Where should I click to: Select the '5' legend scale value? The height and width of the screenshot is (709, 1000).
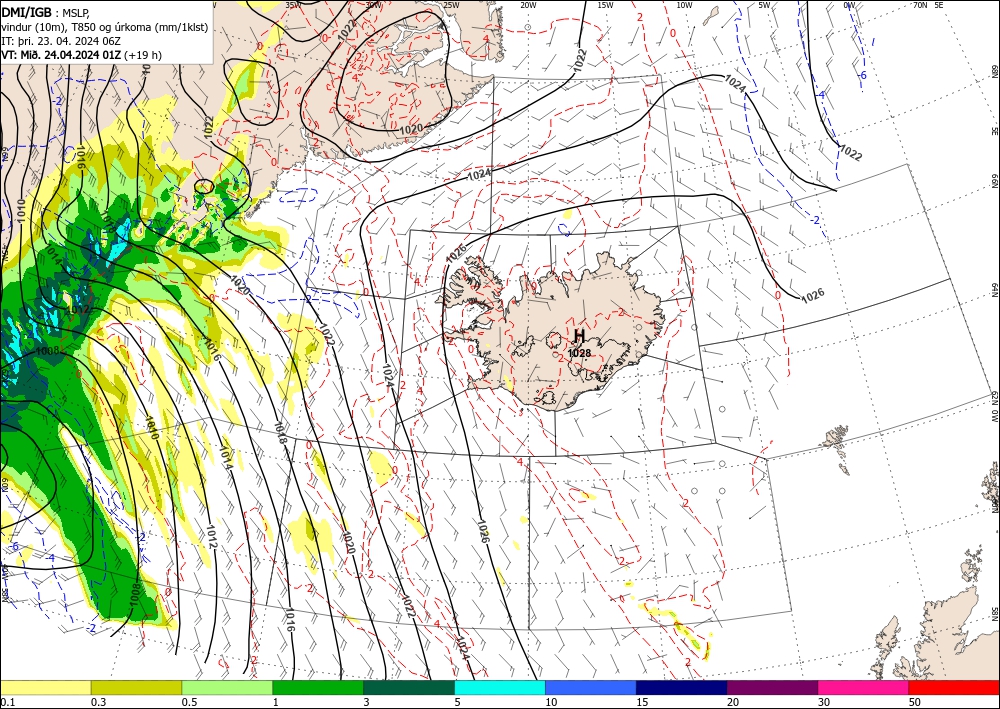[458, 702]
